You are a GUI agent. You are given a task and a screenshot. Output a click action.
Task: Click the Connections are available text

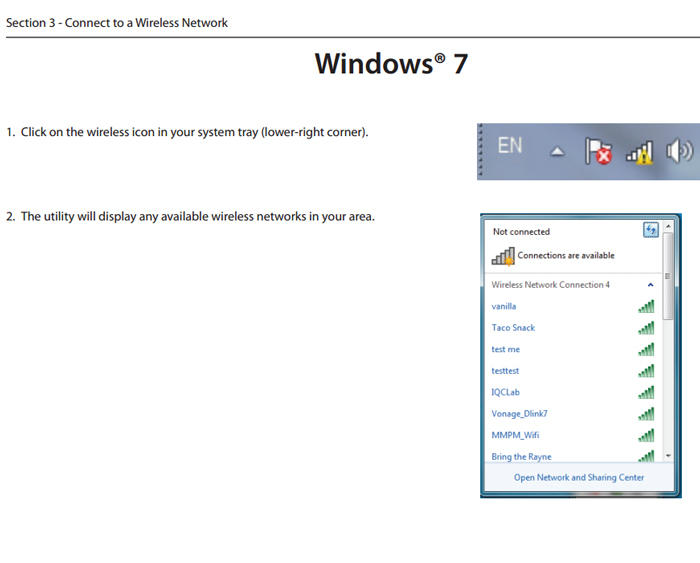click(566, 255)
